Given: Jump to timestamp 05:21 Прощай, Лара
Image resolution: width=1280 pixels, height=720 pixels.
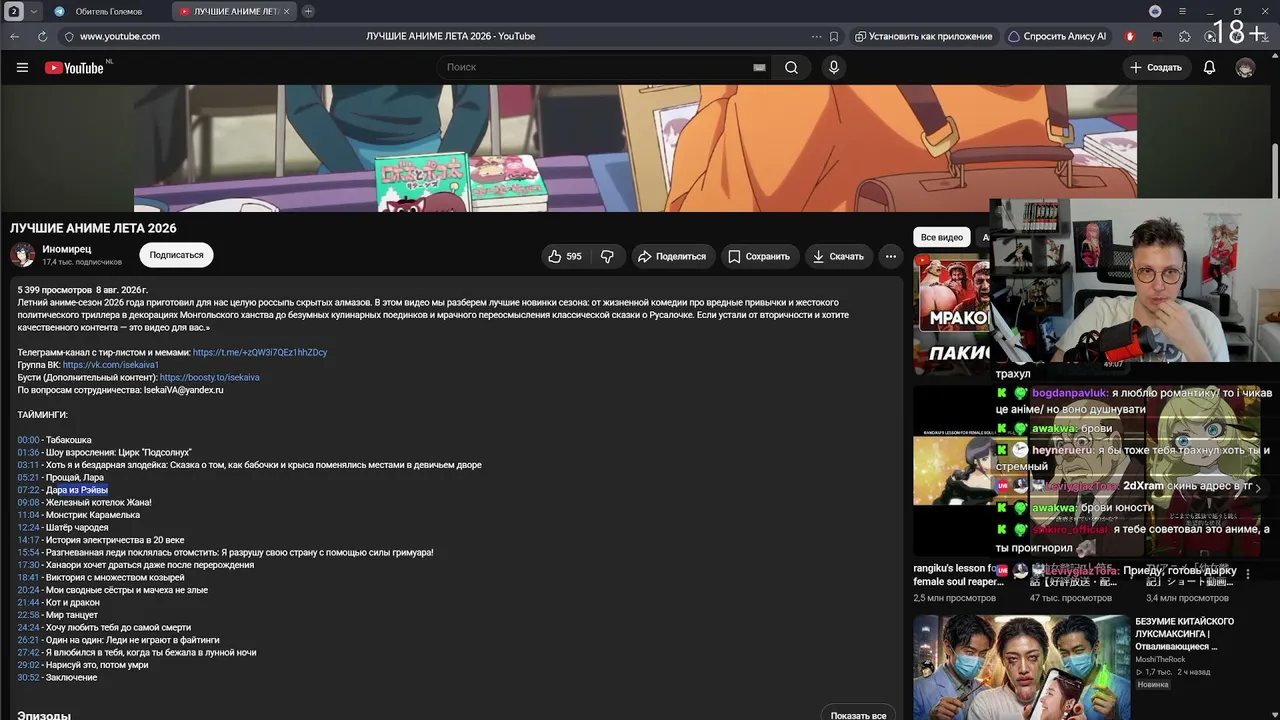Looking at the screenshot, I should pos(28,477).
